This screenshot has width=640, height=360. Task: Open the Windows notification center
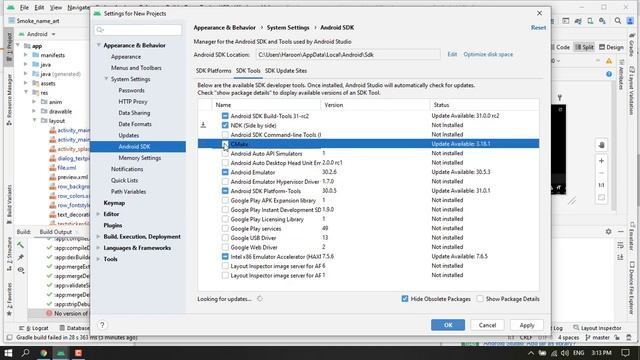click(626, 353)
